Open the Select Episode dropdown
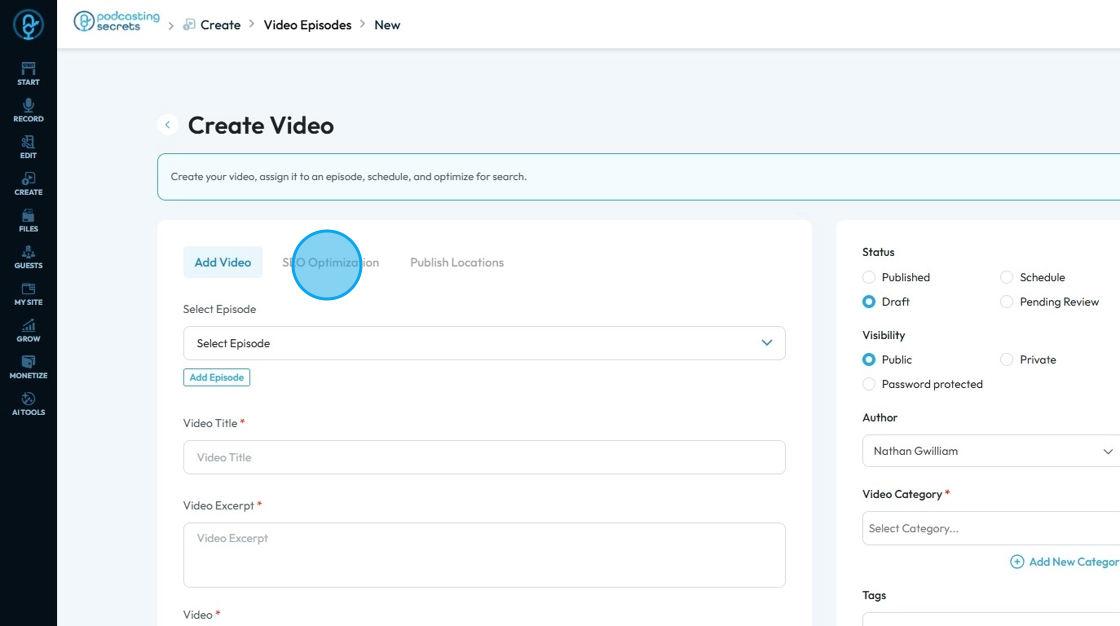The image size is (1120, 626). (484, 343)
